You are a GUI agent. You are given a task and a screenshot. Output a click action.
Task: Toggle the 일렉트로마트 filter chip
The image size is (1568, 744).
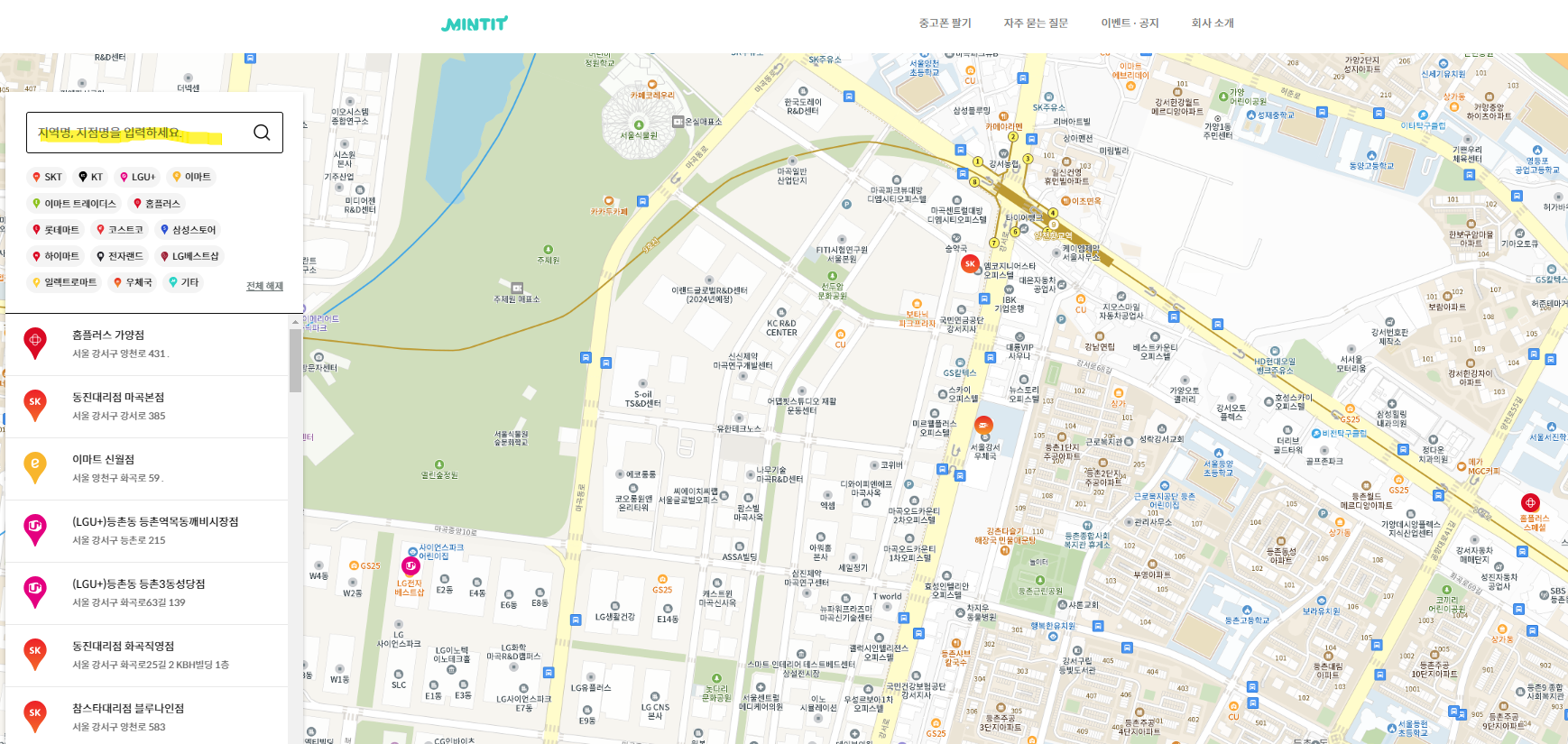pyautogui.click(x=65, y=282)
